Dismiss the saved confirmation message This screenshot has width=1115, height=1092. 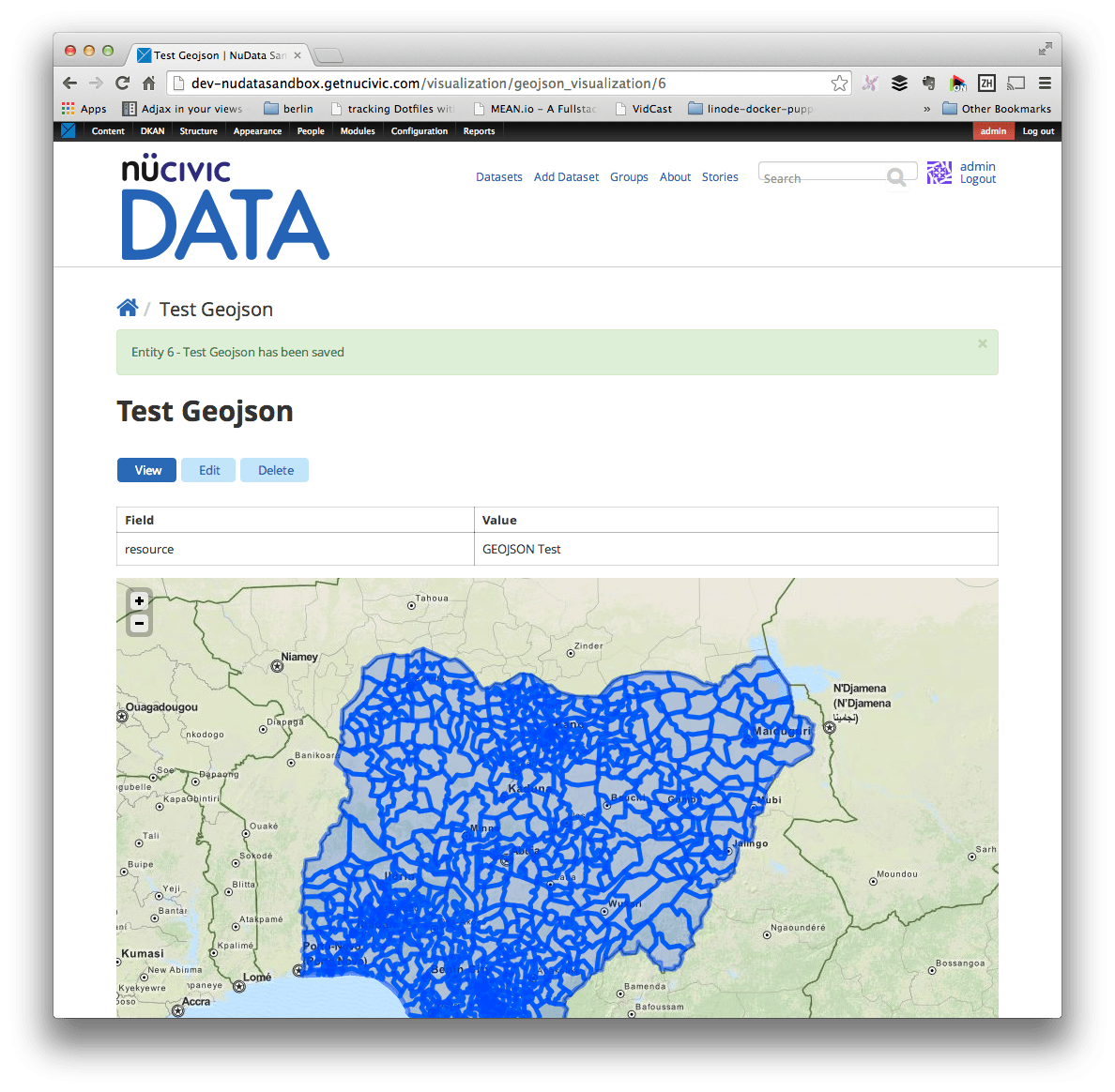click(982, 343)
